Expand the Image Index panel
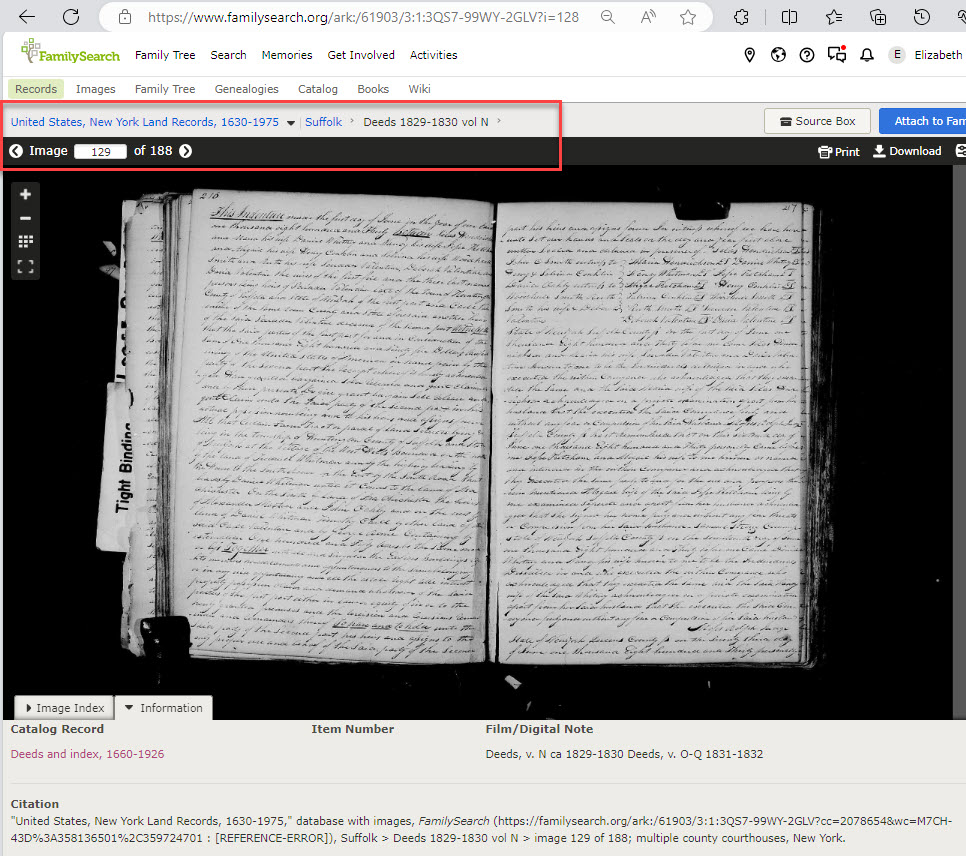966x856 pixels. click(x=63, y=707)
